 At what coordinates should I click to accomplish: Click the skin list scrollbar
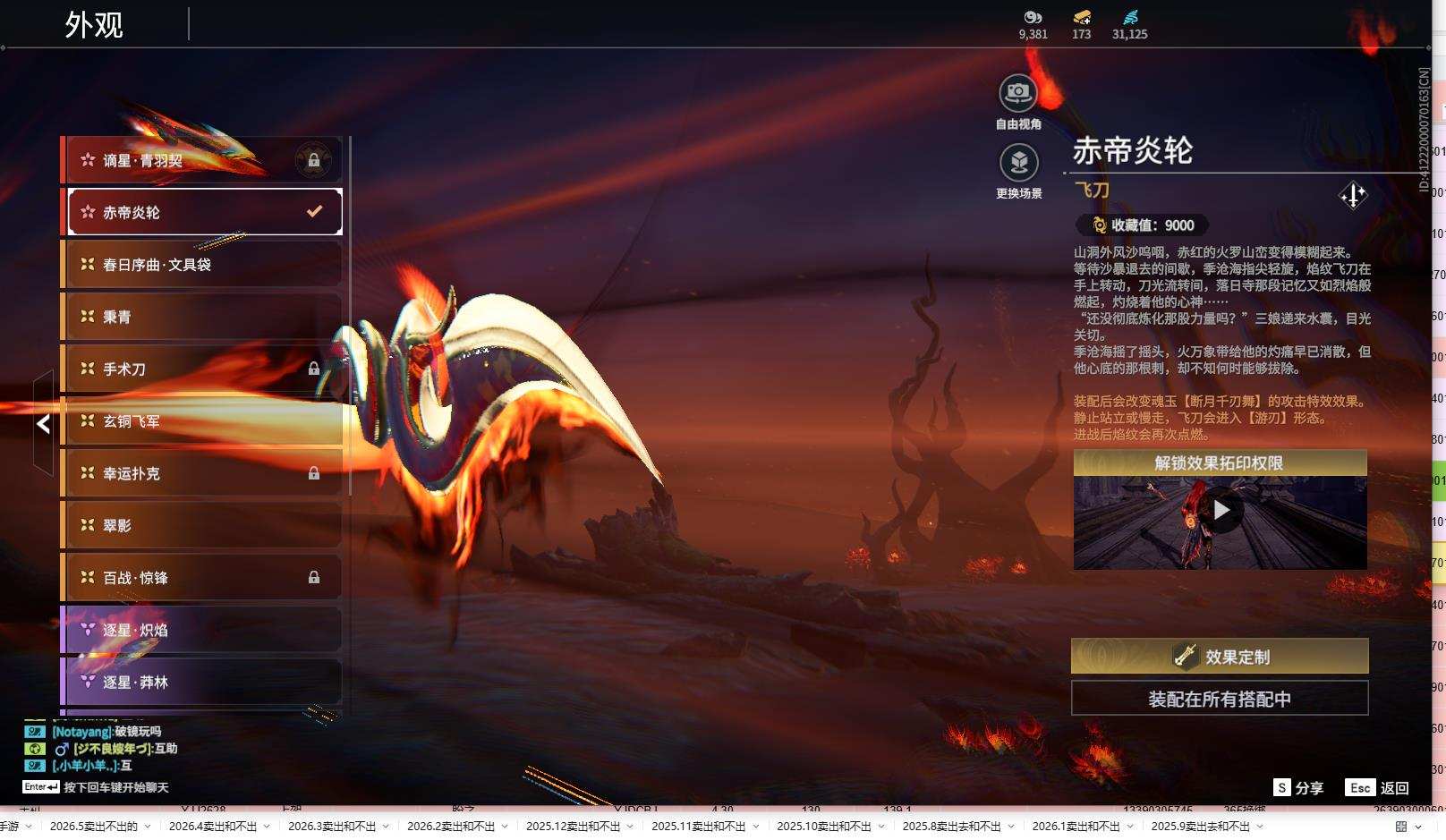349,315
